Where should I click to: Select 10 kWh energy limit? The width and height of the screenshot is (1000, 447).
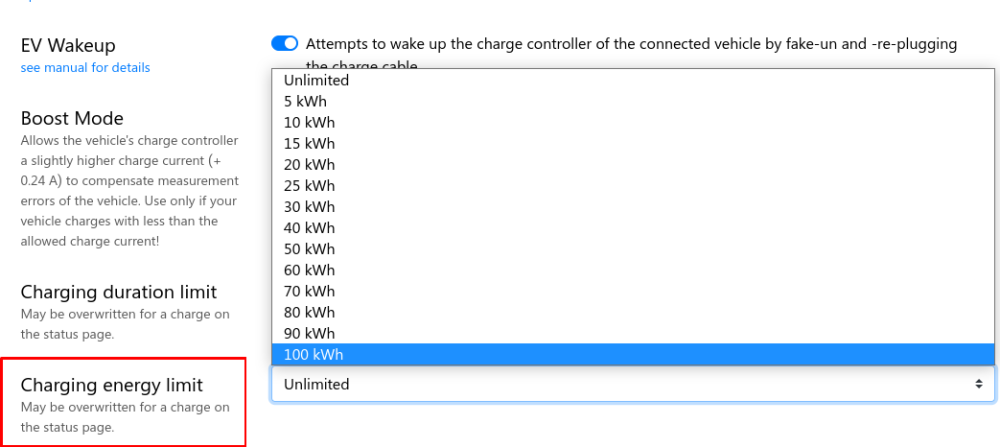click(x=309, y=122)
